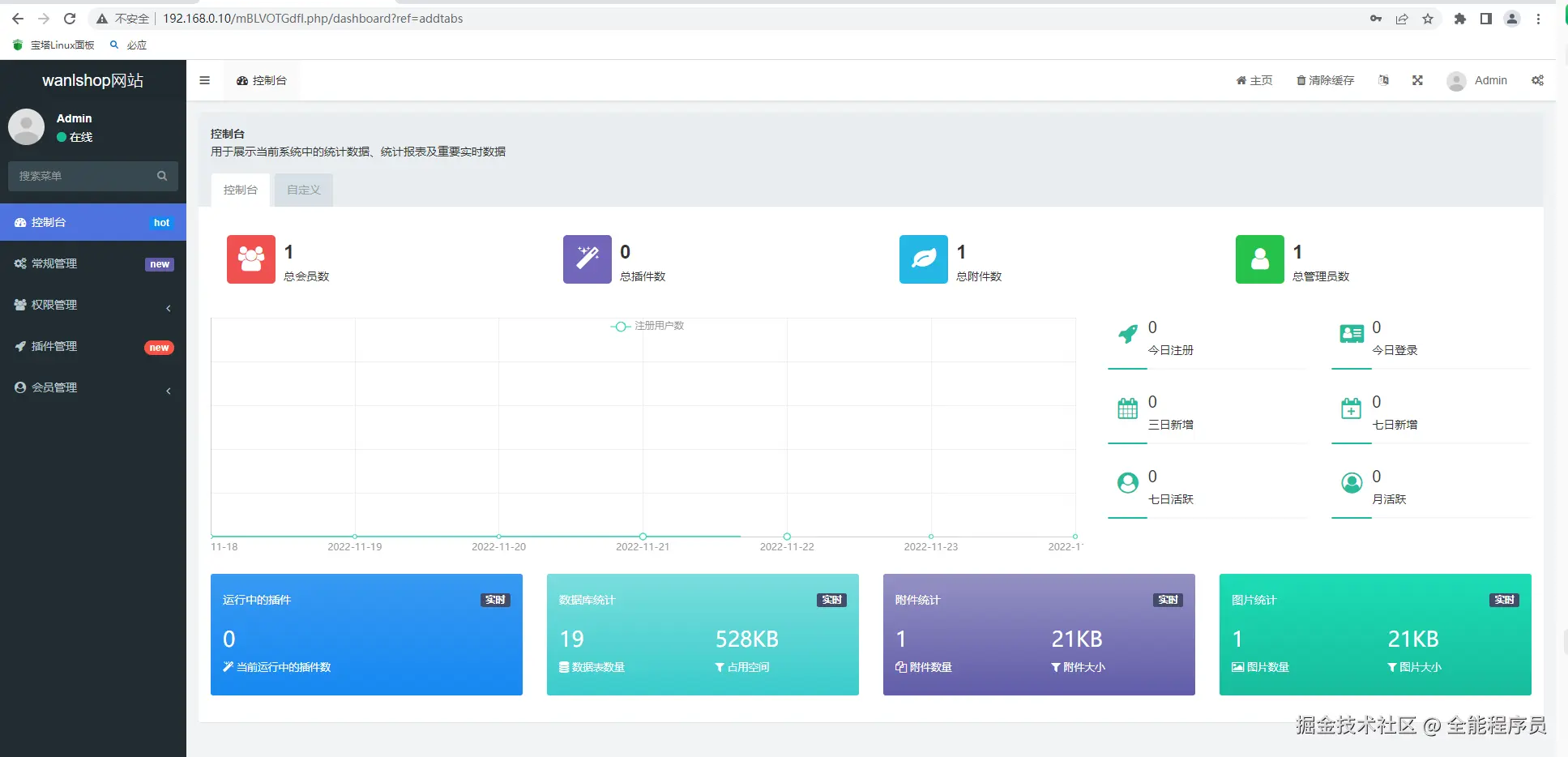The image size is (1568, 757).
Task: Click the green 总管理员数 user icon
Action: (x=1260, y=259)
